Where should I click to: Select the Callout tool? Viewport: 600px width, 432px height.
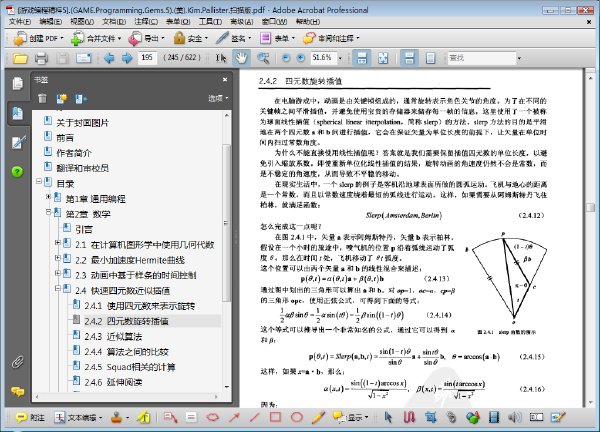pyautogui.click(x=170, y=417)
